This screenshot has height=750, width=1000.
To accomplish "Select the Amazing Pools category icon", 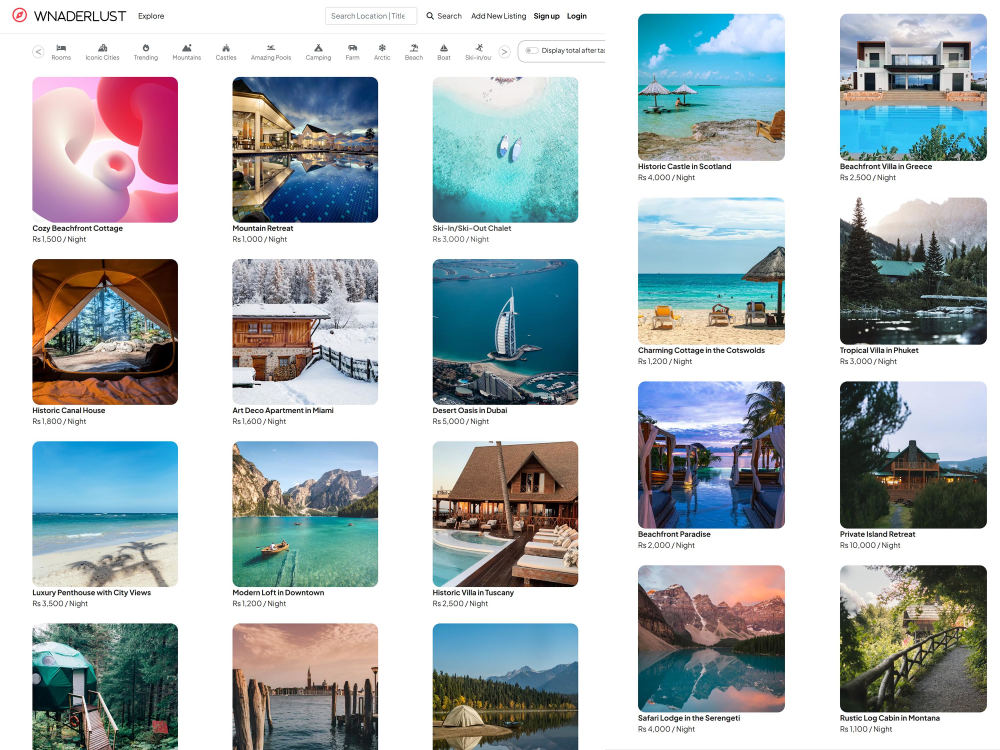I will (x=271, y=48).
